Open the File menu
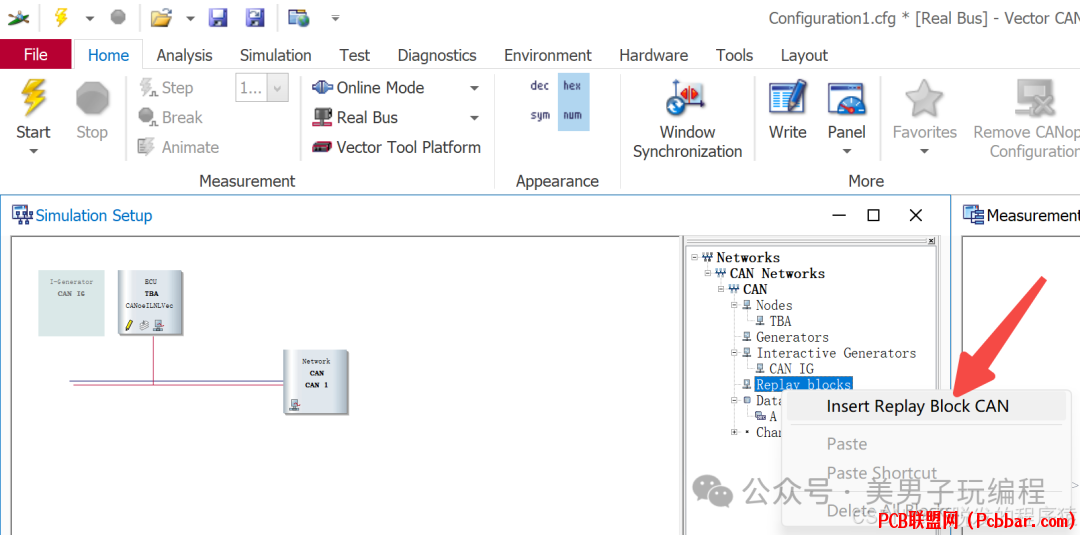 [x=36, y=55]
